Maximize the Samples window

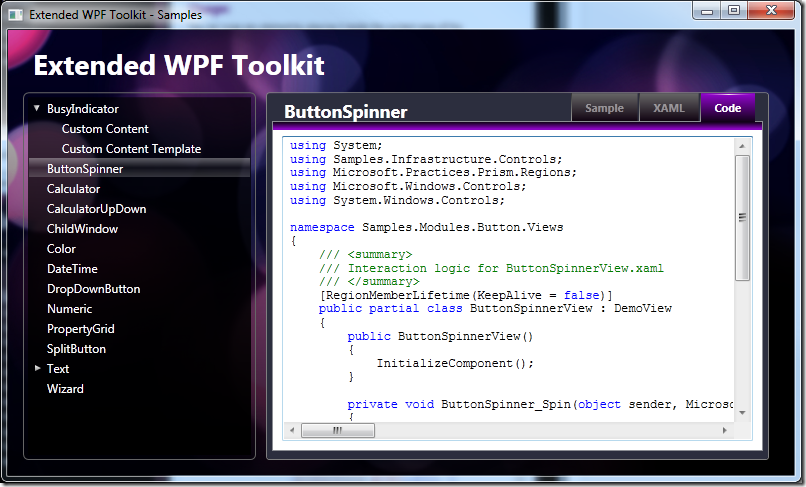pos(734,10)
